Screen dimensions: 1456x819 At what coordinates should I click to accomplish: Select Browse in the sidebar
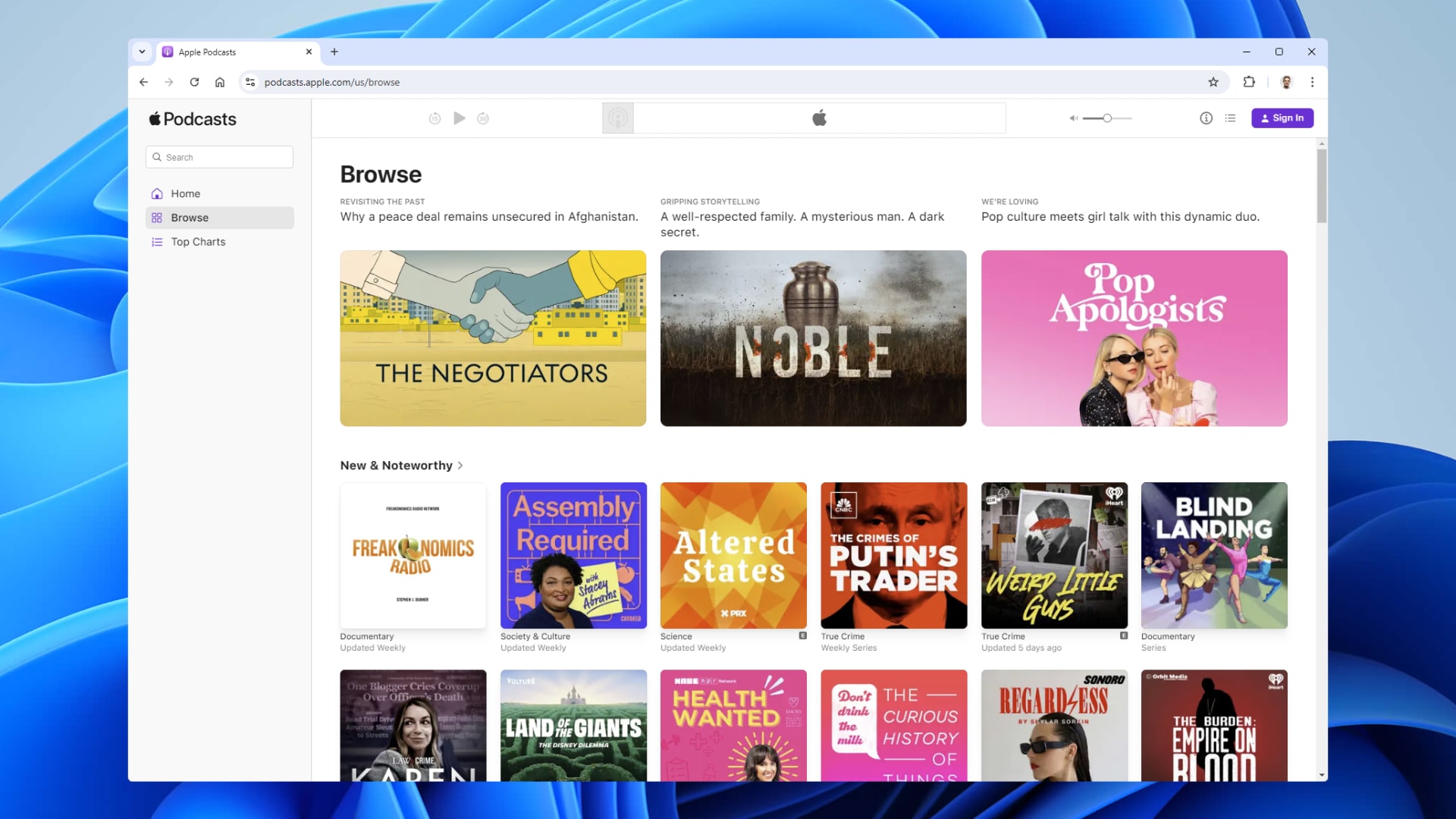[219, 218]
